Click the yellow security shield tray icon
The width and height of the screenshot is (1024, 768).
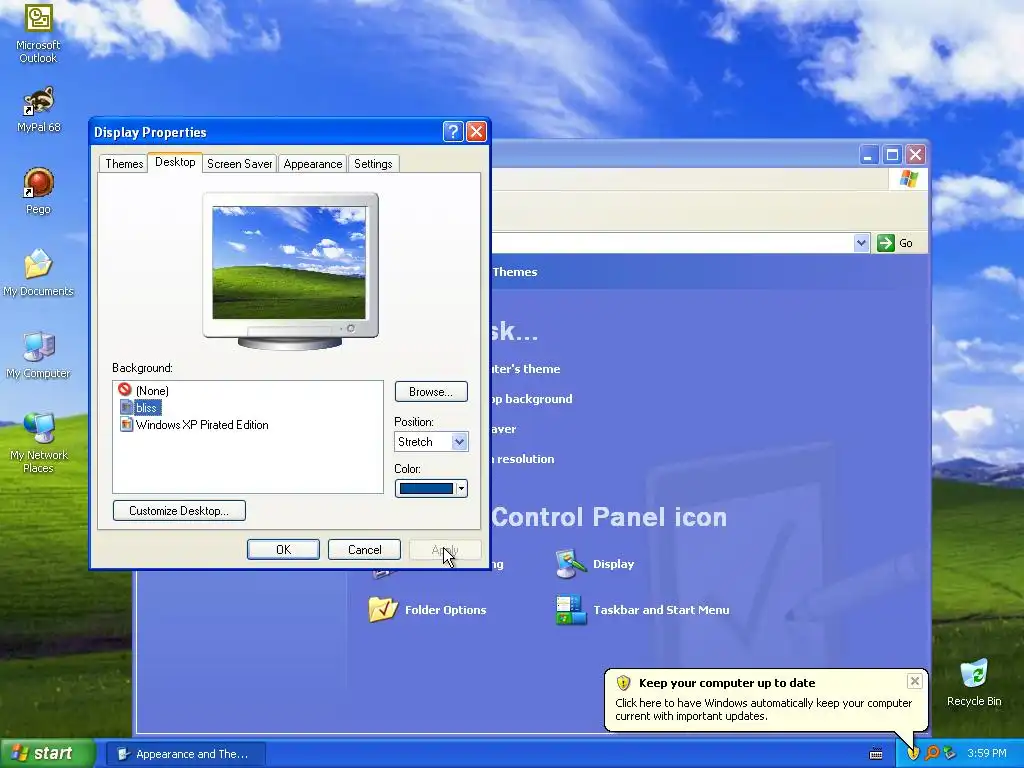(x=913, y=754)
